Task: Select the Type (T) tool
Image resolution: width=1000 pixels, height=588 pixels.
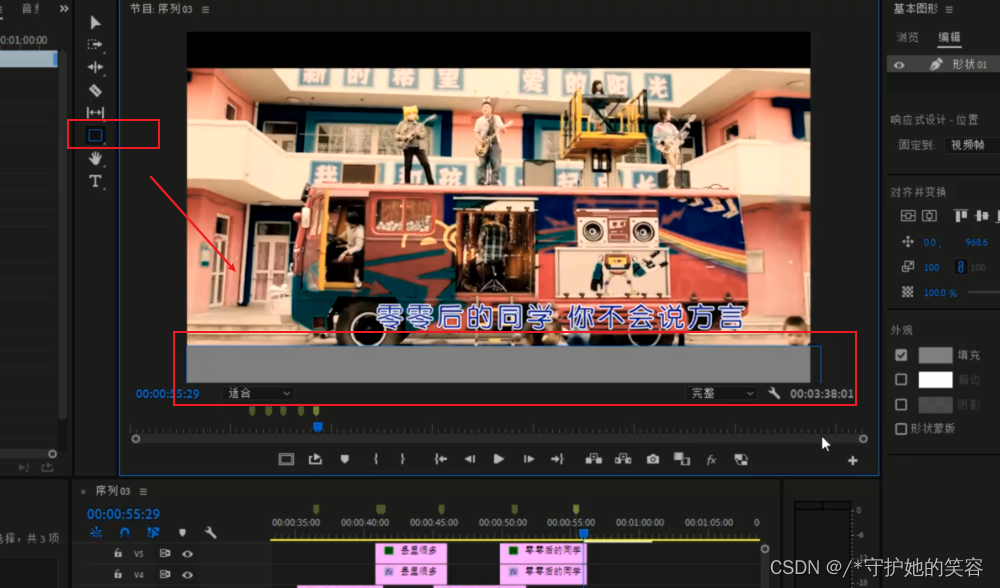Action: [x=95, y=181]
